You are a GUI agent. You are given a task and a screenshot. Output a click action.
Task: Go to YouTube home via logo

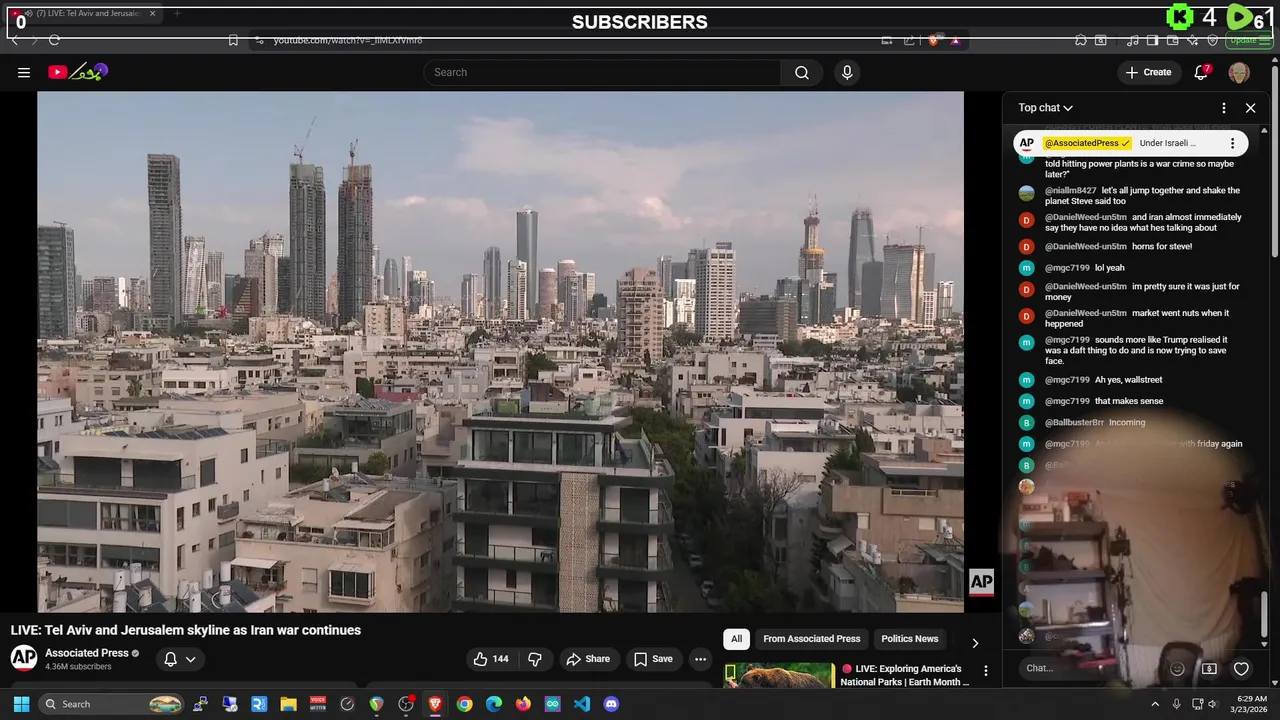(x=78, y=72)
